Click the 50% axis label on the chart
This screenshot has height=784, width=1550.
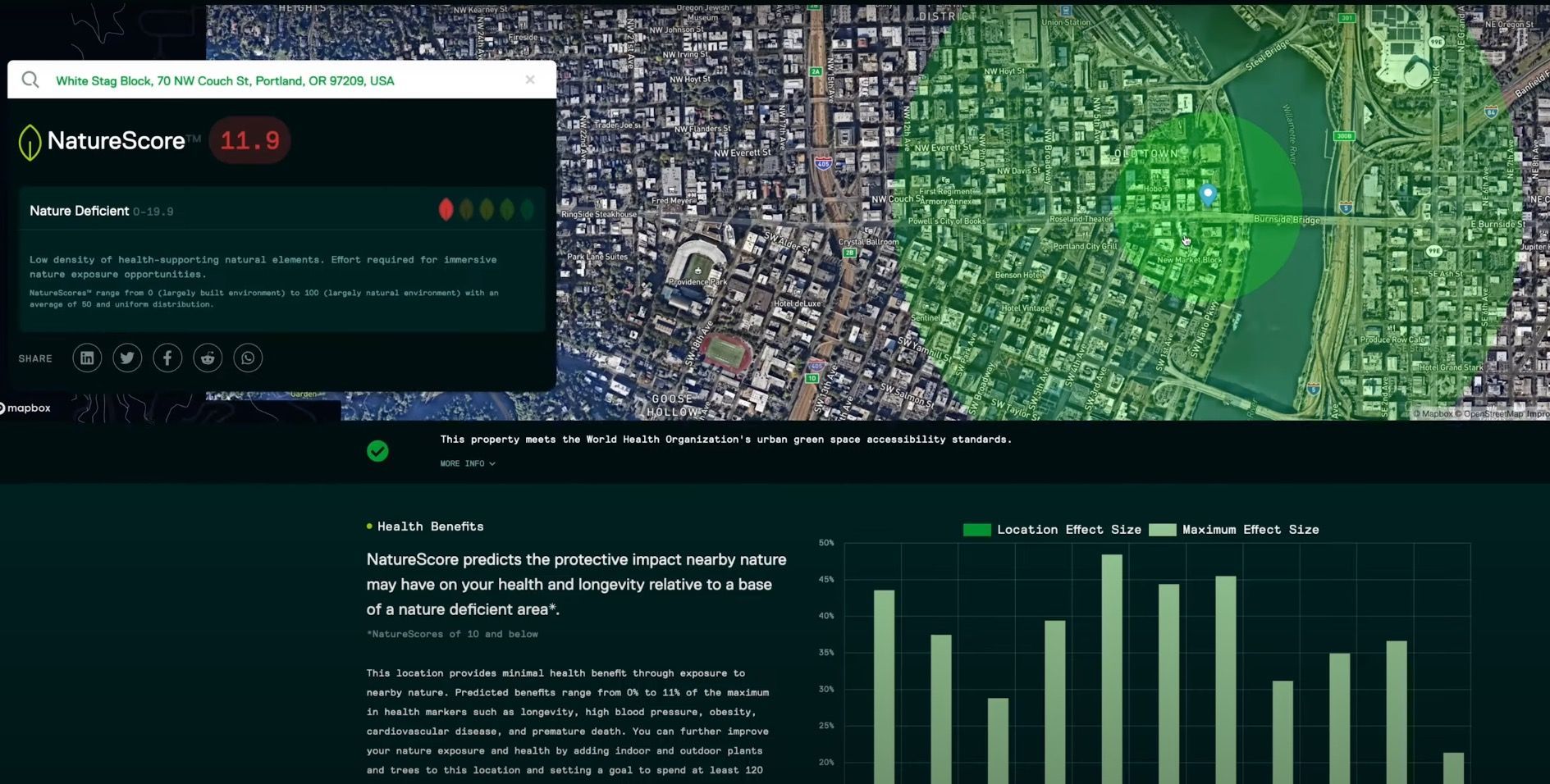826,543
